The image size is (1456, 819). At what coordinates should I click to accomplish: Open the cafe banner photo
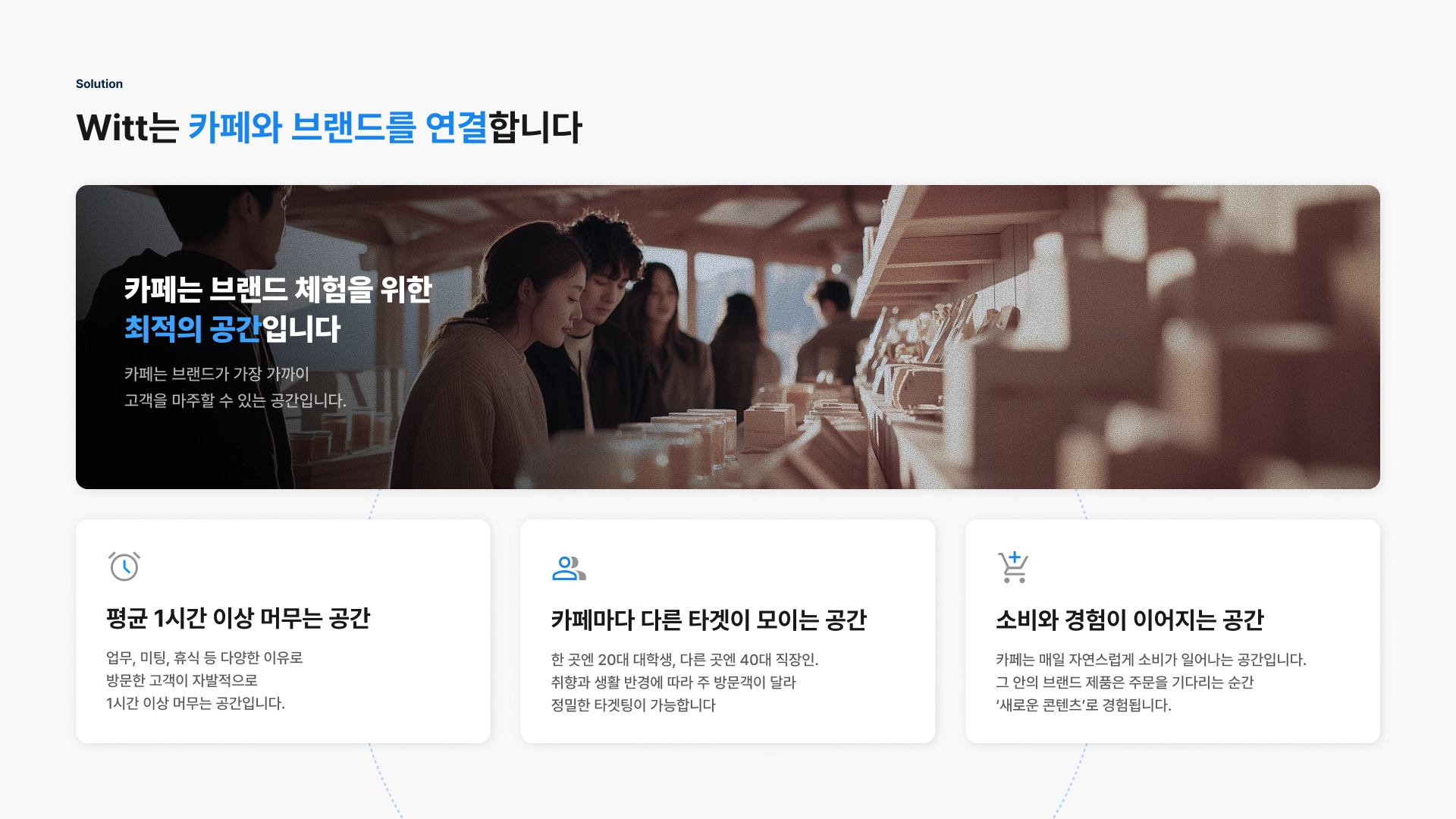728,337
